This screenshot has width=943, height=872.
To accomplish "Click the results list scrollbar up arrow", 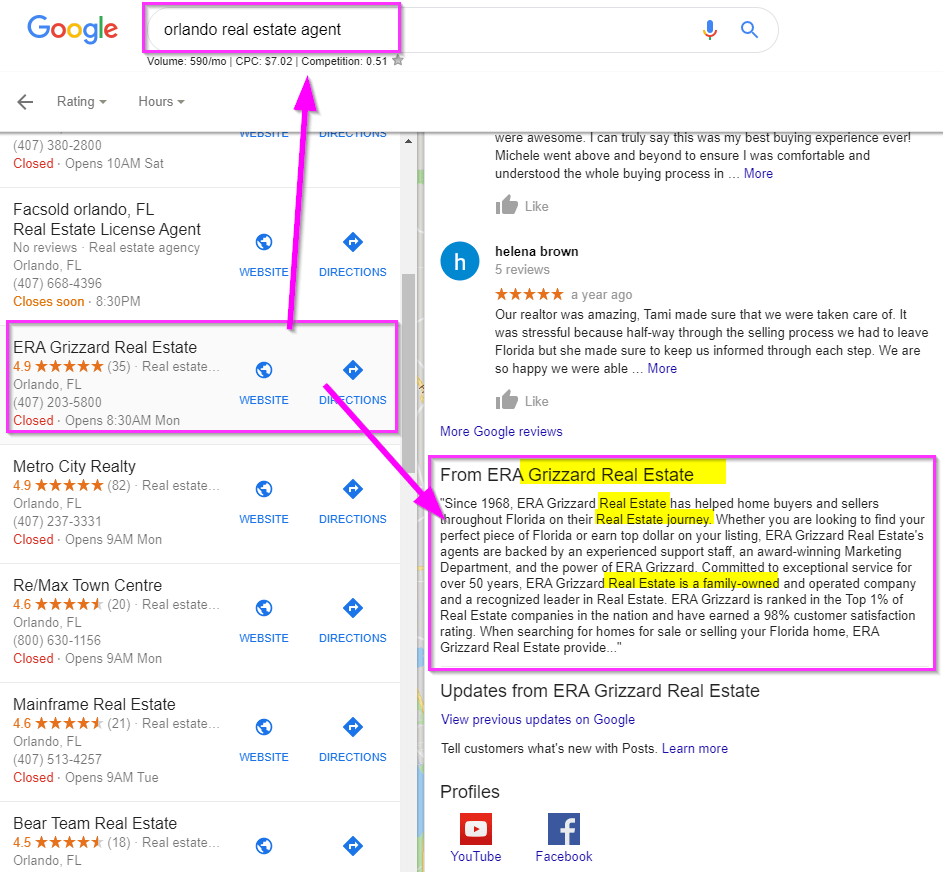I will pos(408,141).
